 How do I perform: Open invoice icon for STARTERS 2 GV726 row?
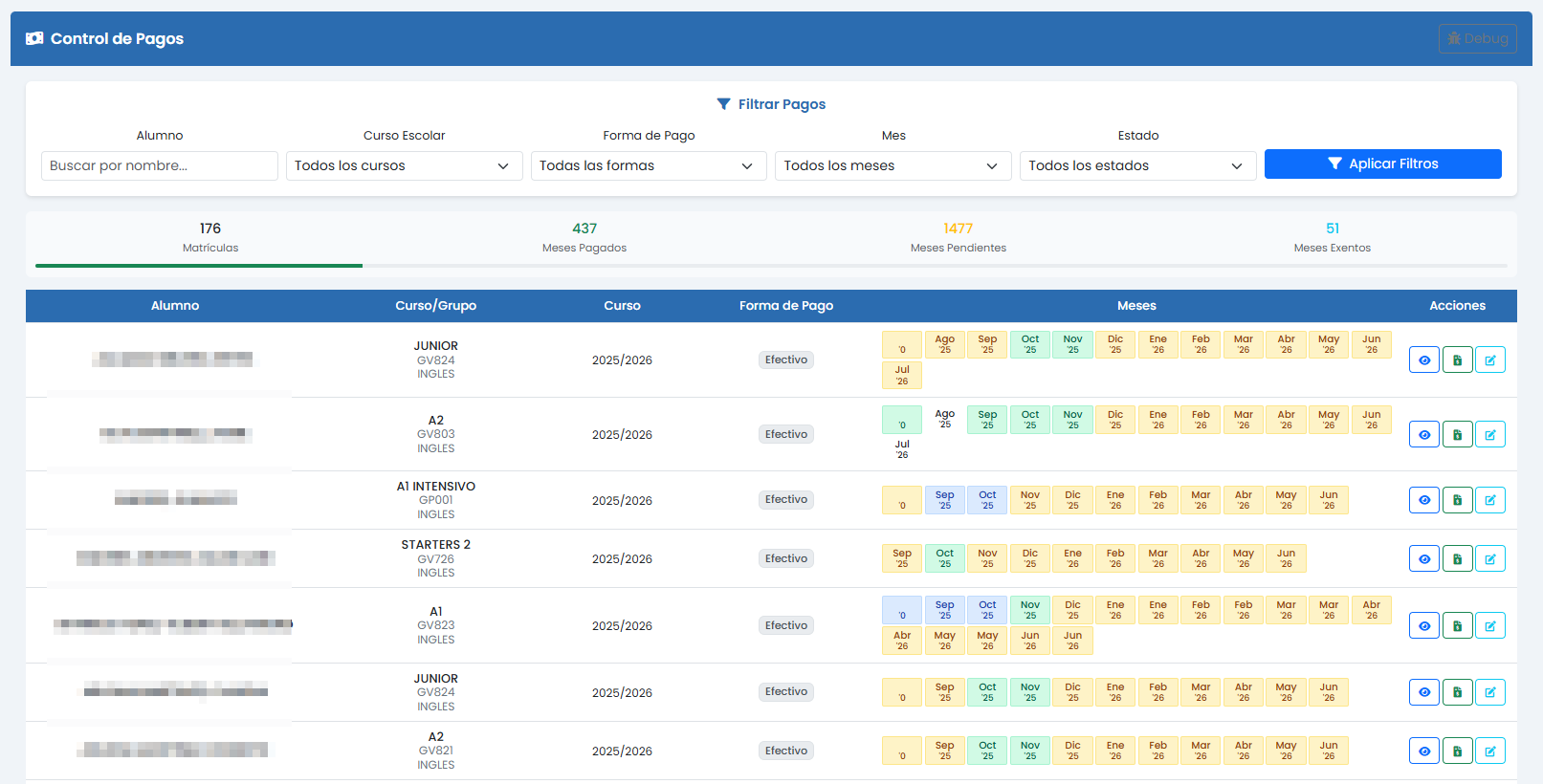click(x=1457, y=559)
